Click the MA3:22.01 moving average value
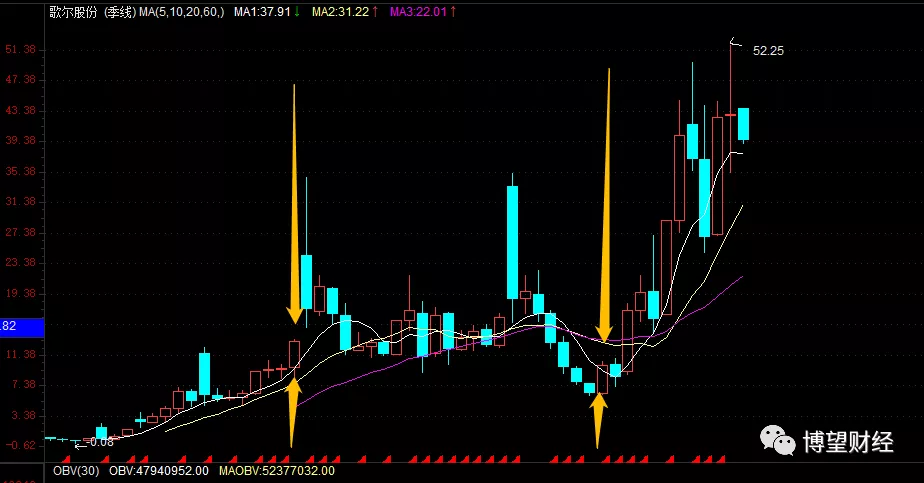The image size is (924, 483). (418, 12)
